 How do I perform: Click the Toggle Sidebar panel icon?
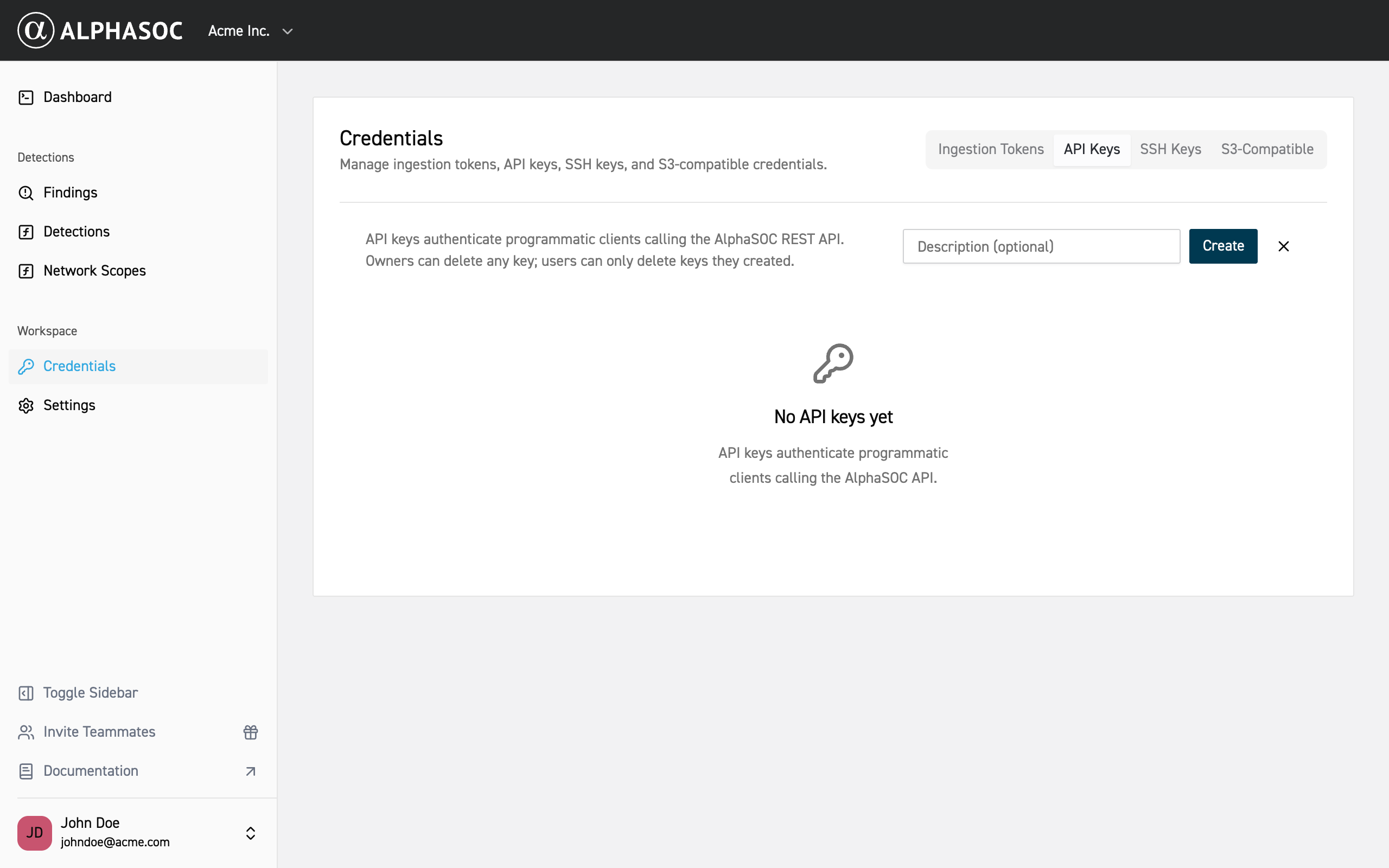pyautogui.click(x=26, y=693)
